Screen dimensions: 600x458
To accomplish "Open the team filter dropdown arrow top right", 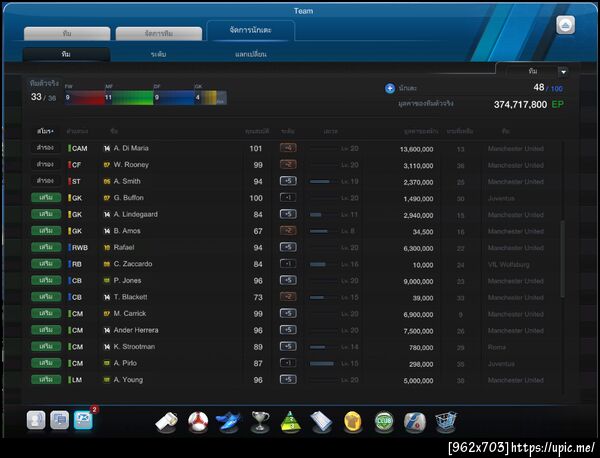I will click(563, 72).
